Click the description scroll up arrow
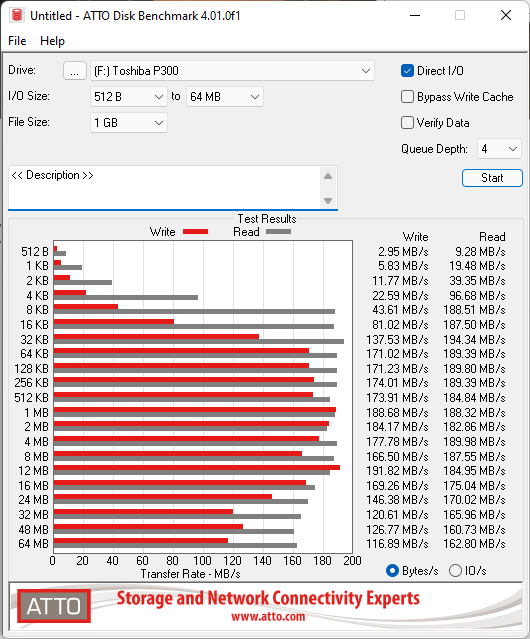Viewport: 530px width, 639px height. coord(328,176)
